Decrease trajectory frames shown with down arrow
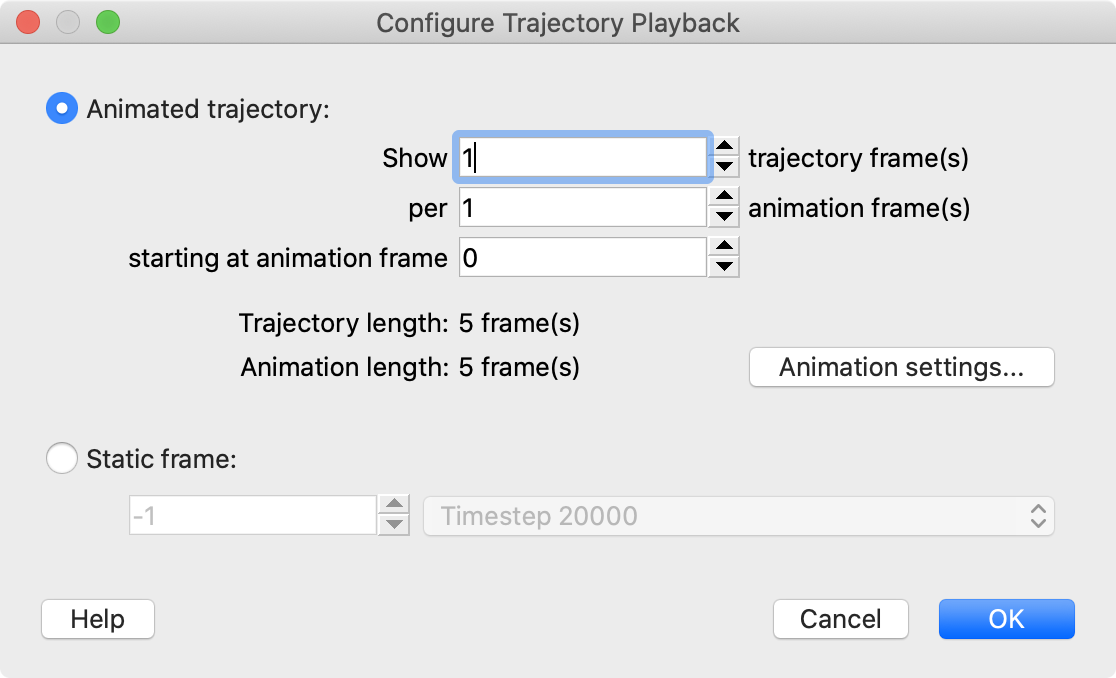 [725, 167]
